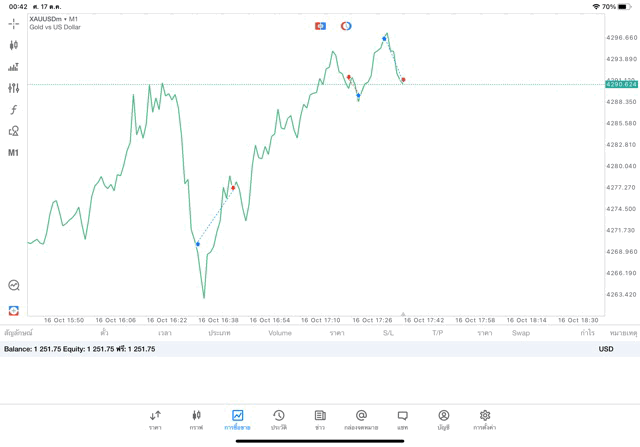Activate the crosshair cursor tool
This screenshot has height=447, width=640.
[14, 24]
